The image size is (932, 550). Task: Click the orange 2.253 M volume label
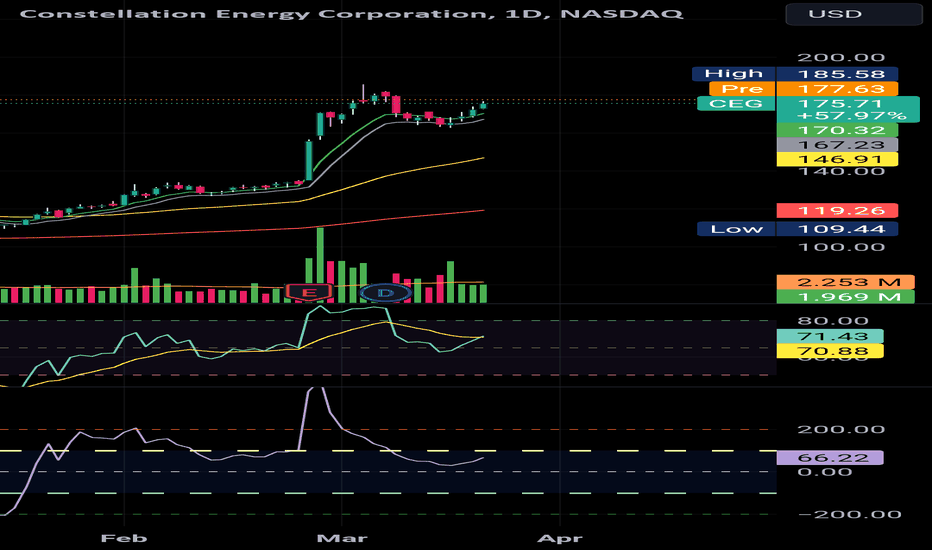845,282
